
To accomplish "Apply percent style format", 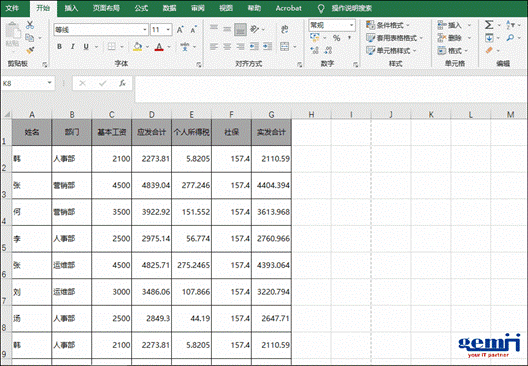I will pos(336,38).
